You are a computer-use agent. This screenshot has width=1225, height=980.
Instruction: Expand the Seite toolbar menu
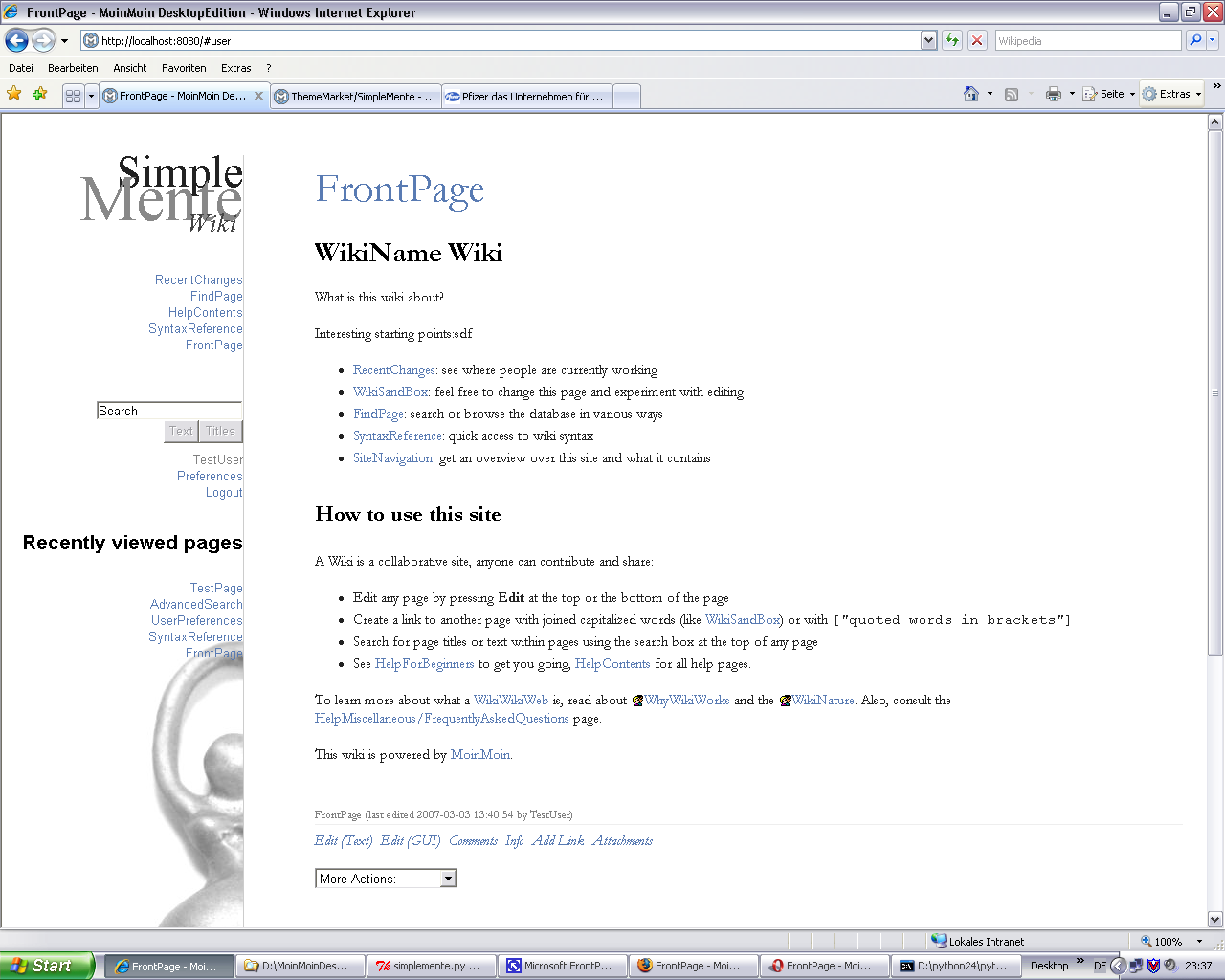pyautogui.click(x=1110, y=94)
